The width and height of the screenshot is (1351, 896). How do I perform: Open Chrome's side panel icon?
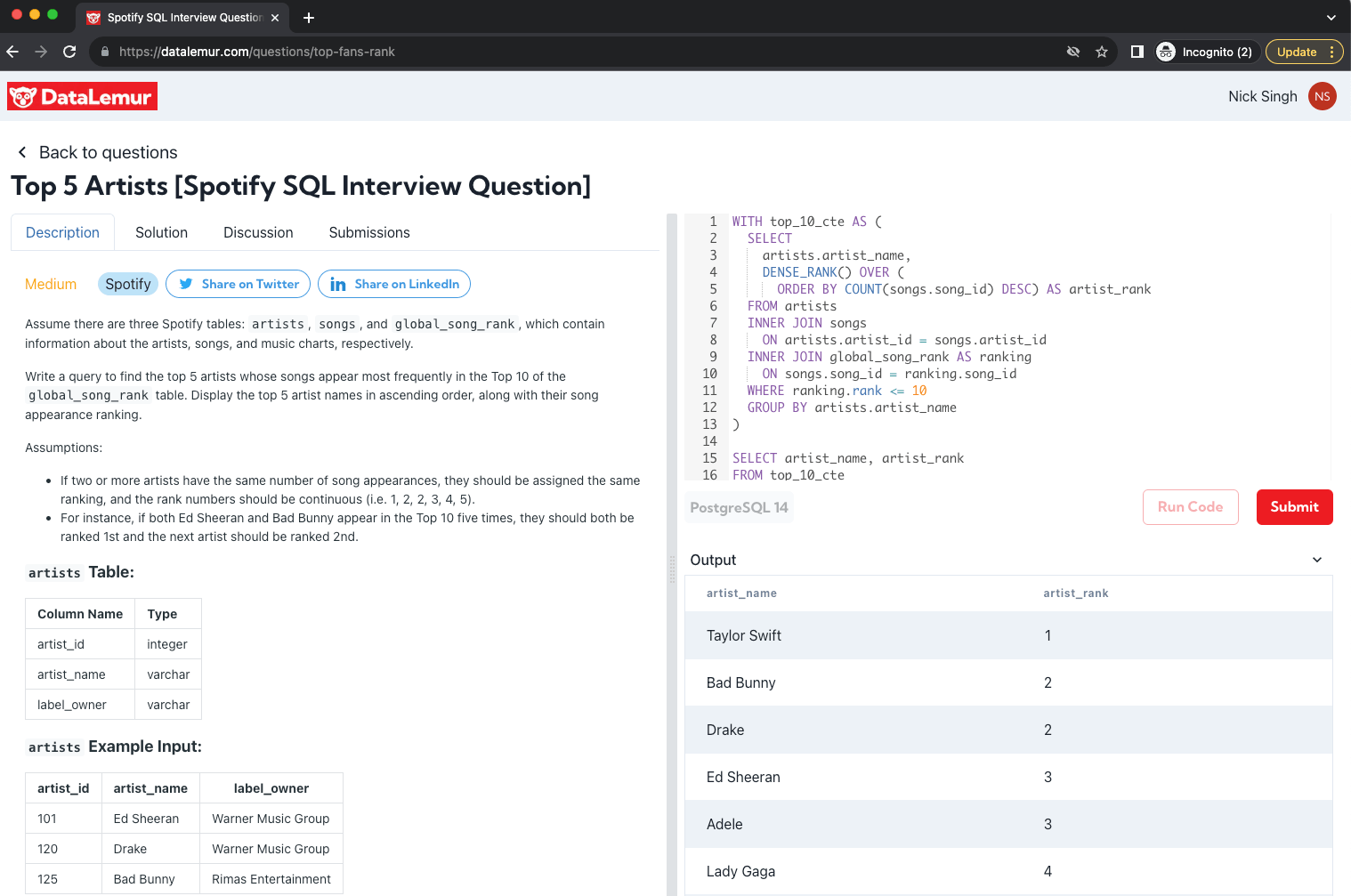coord(1137,52)
